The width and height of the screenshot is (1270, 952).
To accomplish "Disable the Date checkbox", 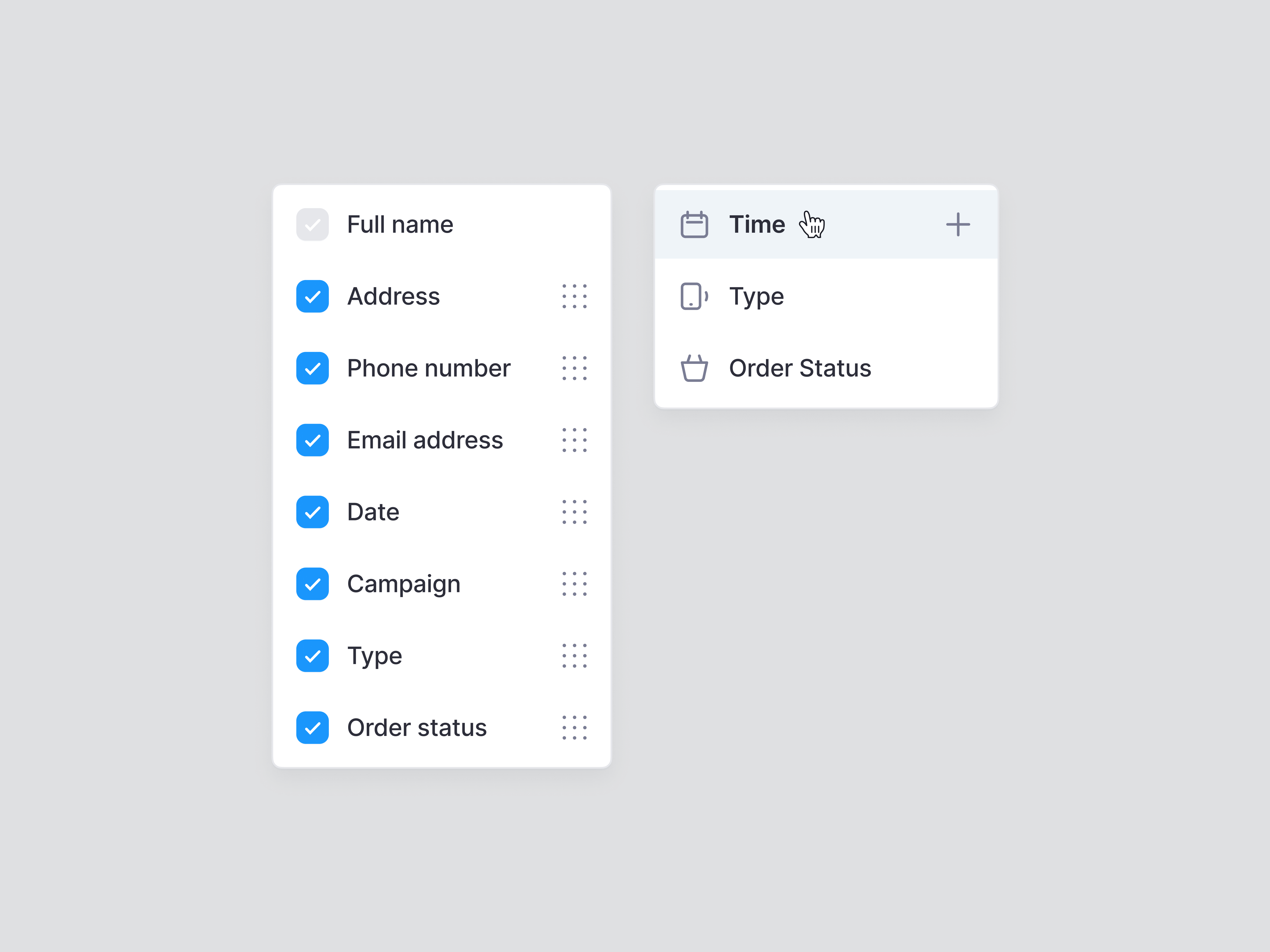I will tap(312, 512).
